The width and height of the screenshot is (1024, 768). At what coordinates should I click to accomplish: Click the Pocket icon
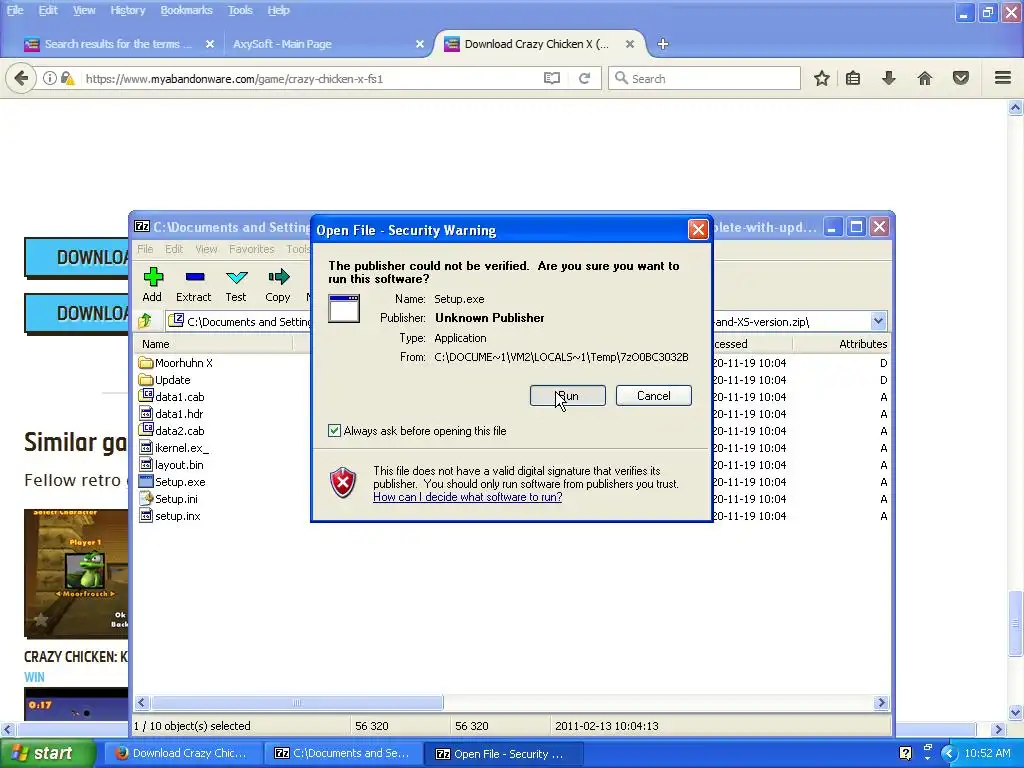point(961,78)
